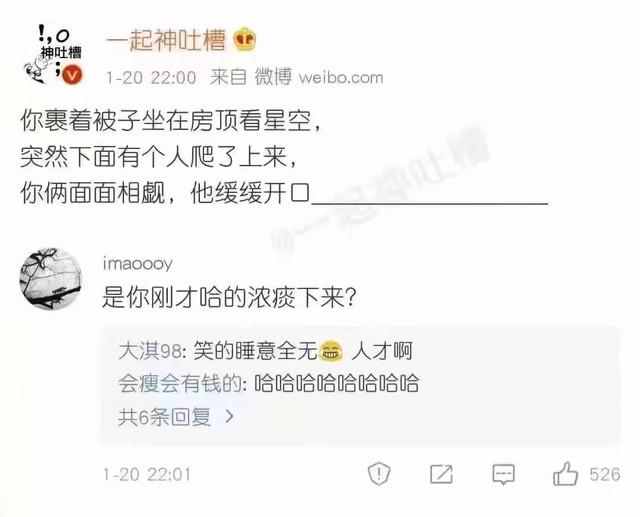Click the report shield icon
The width and height of the screenshot is (640, 517).
pyautogui.click(x=379, y=474)
